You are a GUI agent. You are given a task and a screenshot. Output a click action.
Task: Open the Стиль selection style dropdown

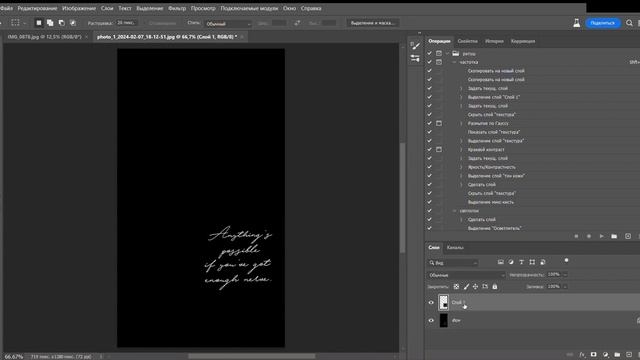click(228, 24)
